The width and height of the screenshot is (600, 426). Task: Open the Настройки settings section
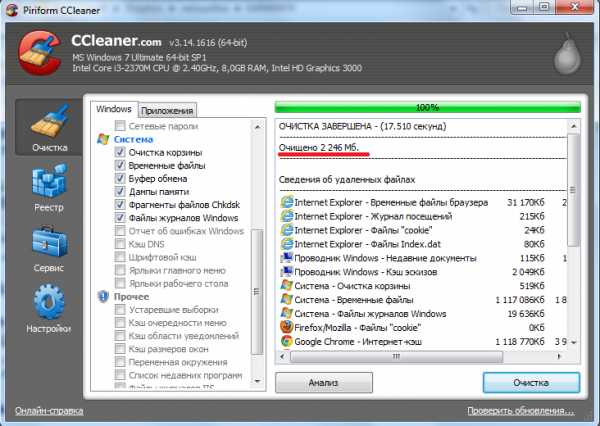(x=49, y=308)
